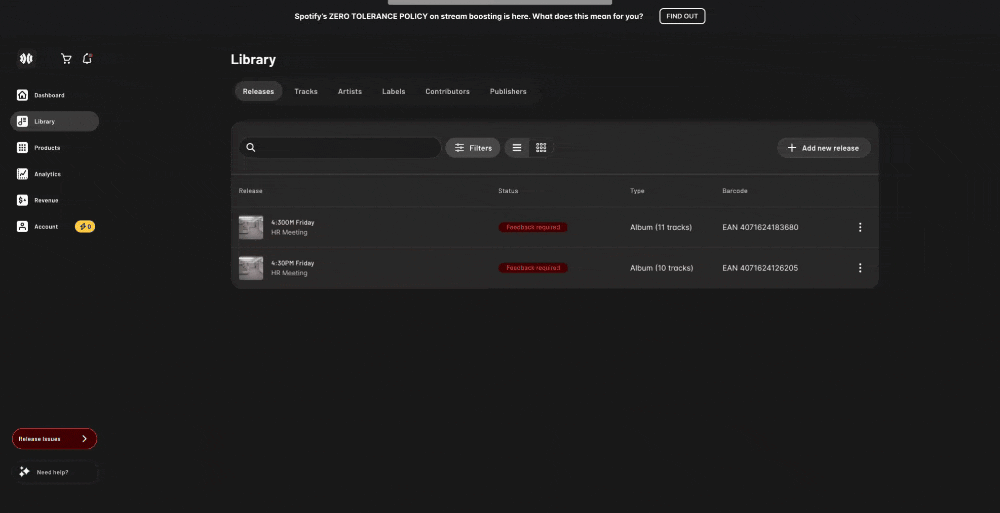The image size is (1000, 513).
Task: Go to the Labels tab
Action: point(393,91)
